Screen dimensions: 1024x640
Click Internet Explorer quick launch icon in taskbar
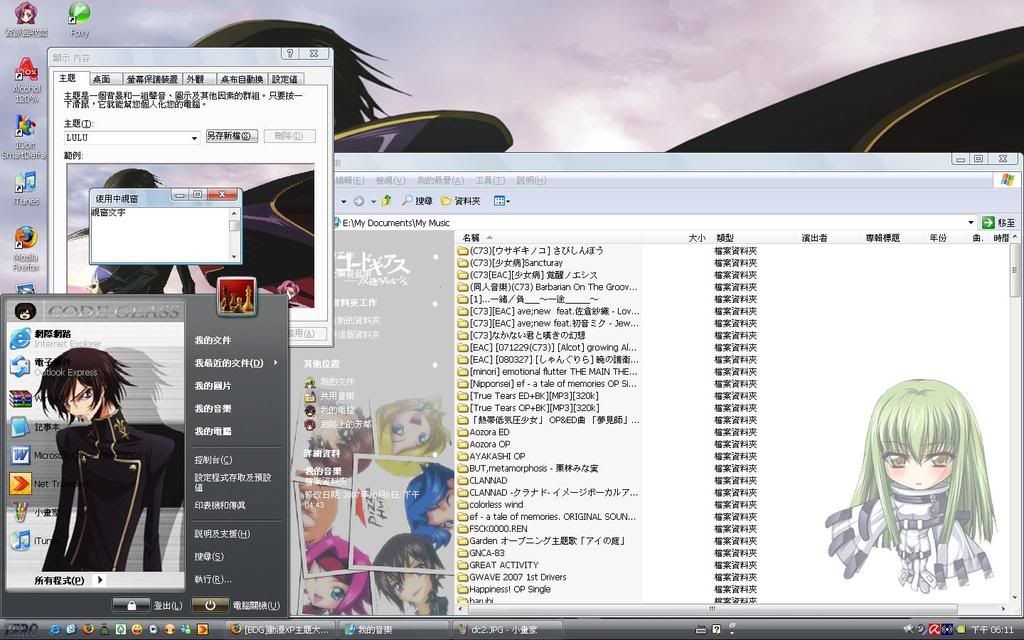pos(56,630)
